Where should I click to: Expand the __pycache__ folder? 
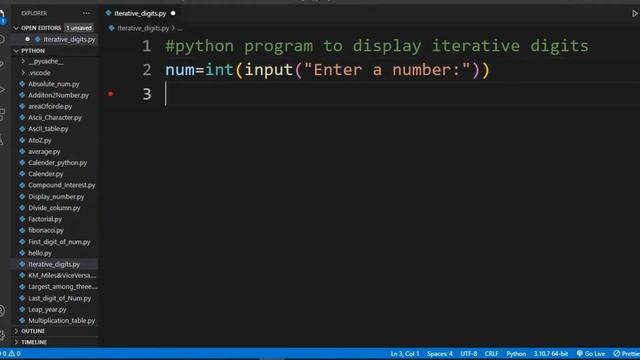coord(46,61)
